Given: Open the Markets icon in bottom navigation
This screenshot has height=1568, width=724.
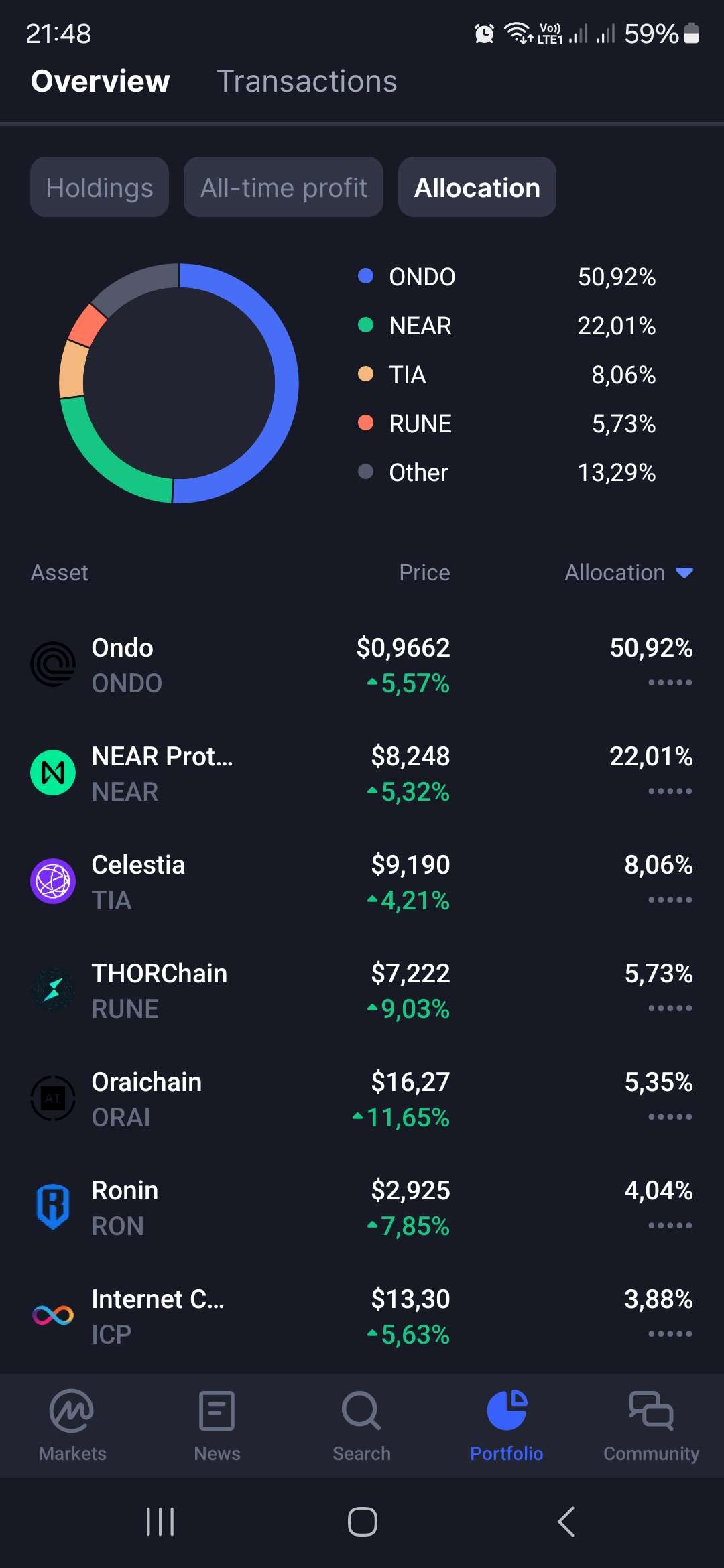Looking at the screenshot, I should (x=72, y=1411).
